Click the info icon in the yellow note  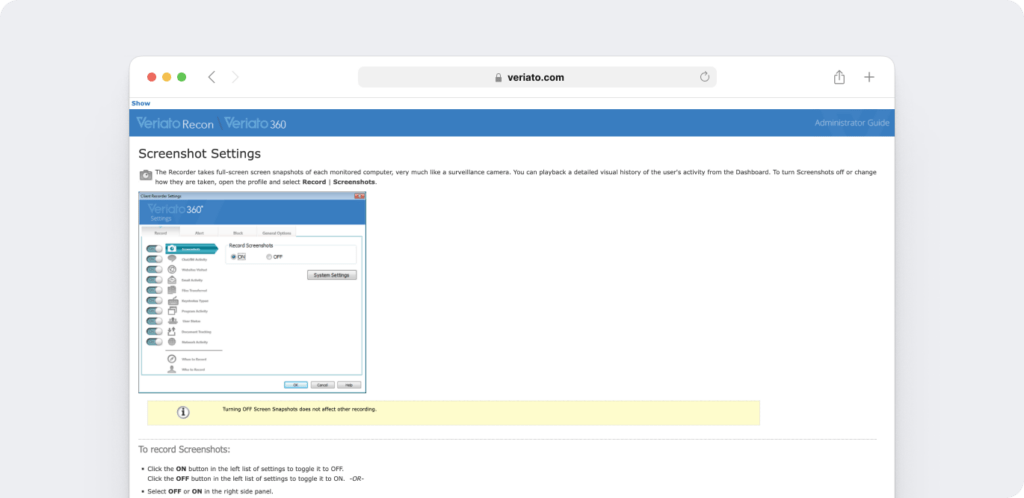184,412
